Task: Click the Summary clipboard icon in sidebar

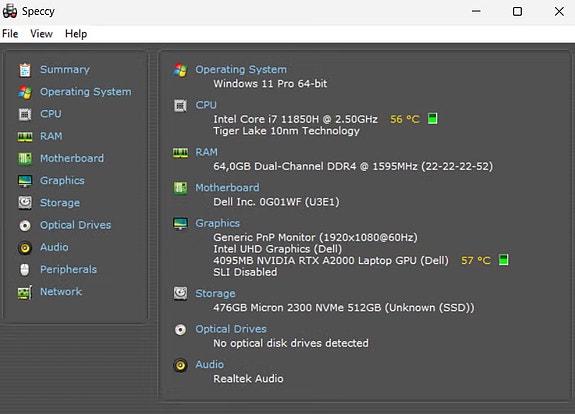Action: pos(25,70)
